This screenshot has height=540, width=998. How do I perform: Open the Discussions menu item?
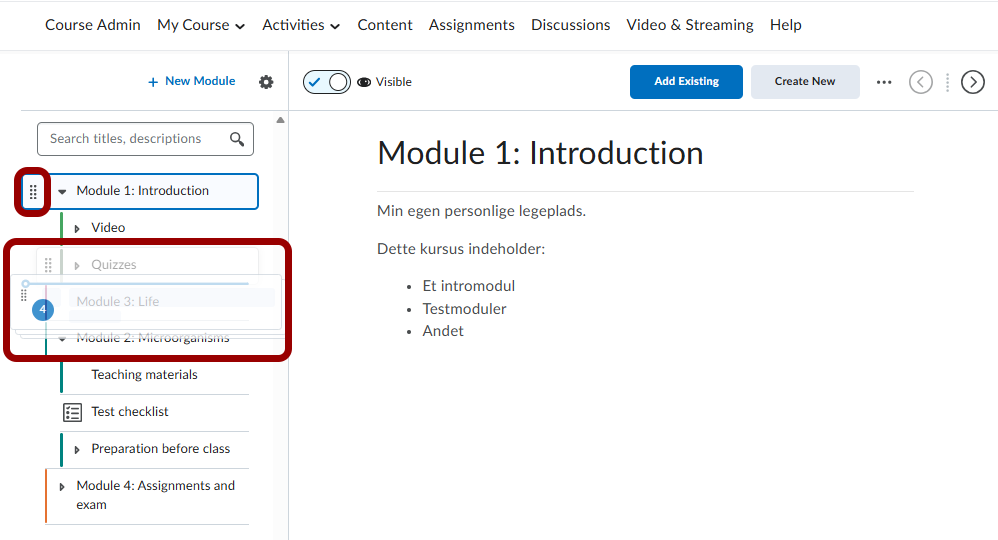pos(570,25)
